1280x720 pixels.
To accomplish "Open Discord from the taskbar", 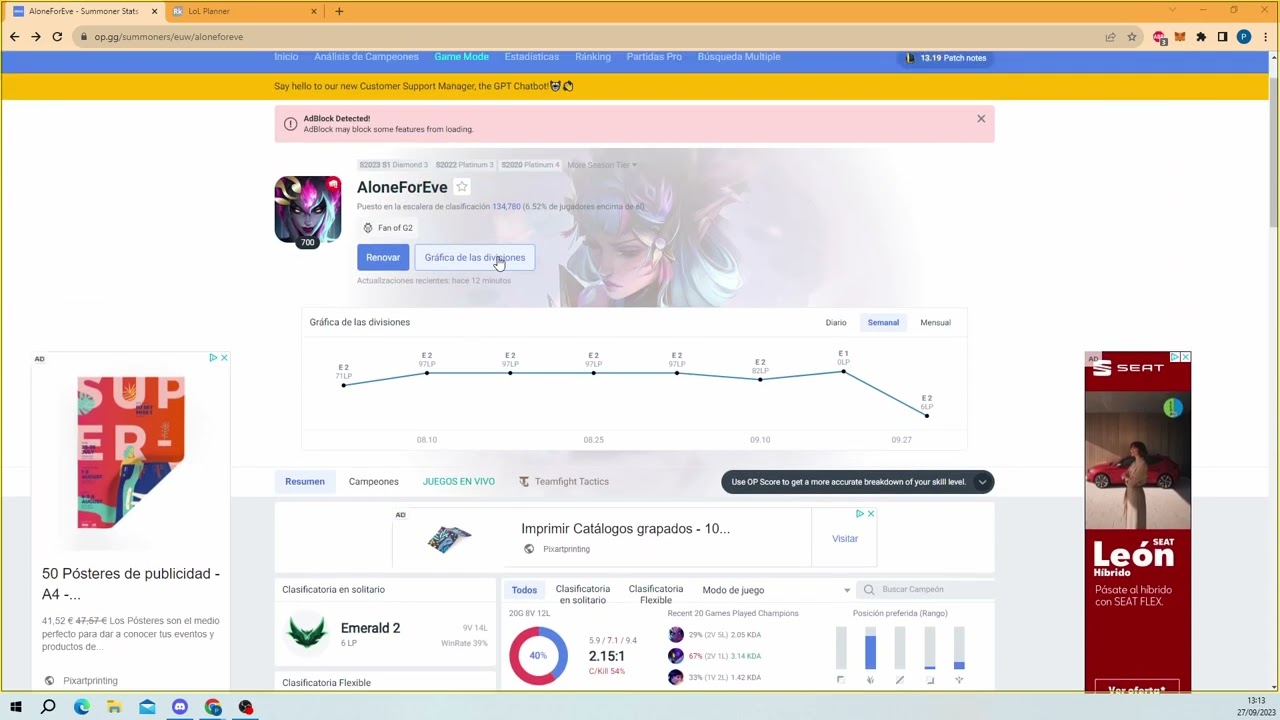I will point(180,707).
